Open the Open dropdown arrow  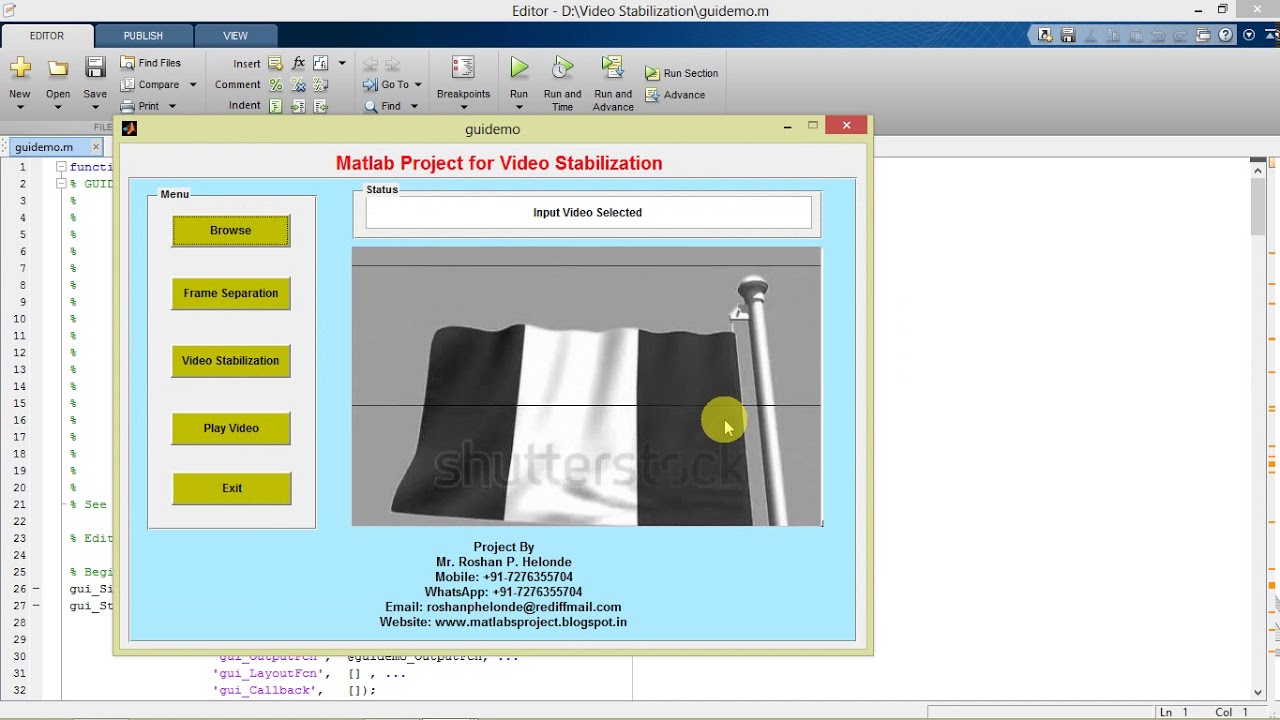[58, 107]
